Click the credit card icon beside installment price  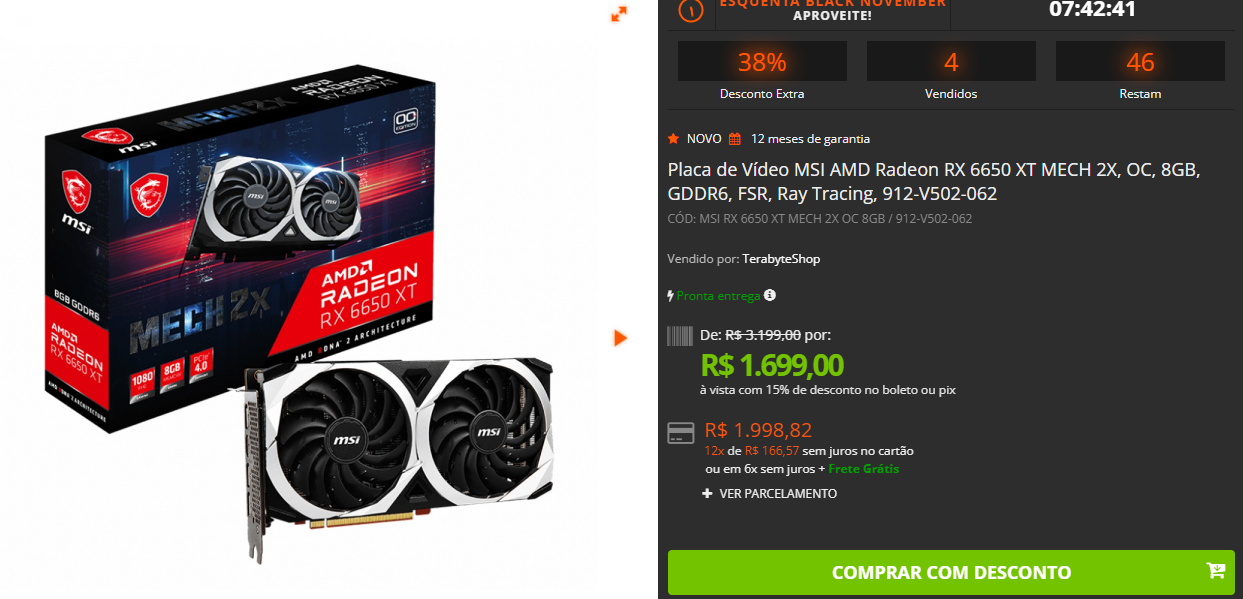(x=681, y=433)
